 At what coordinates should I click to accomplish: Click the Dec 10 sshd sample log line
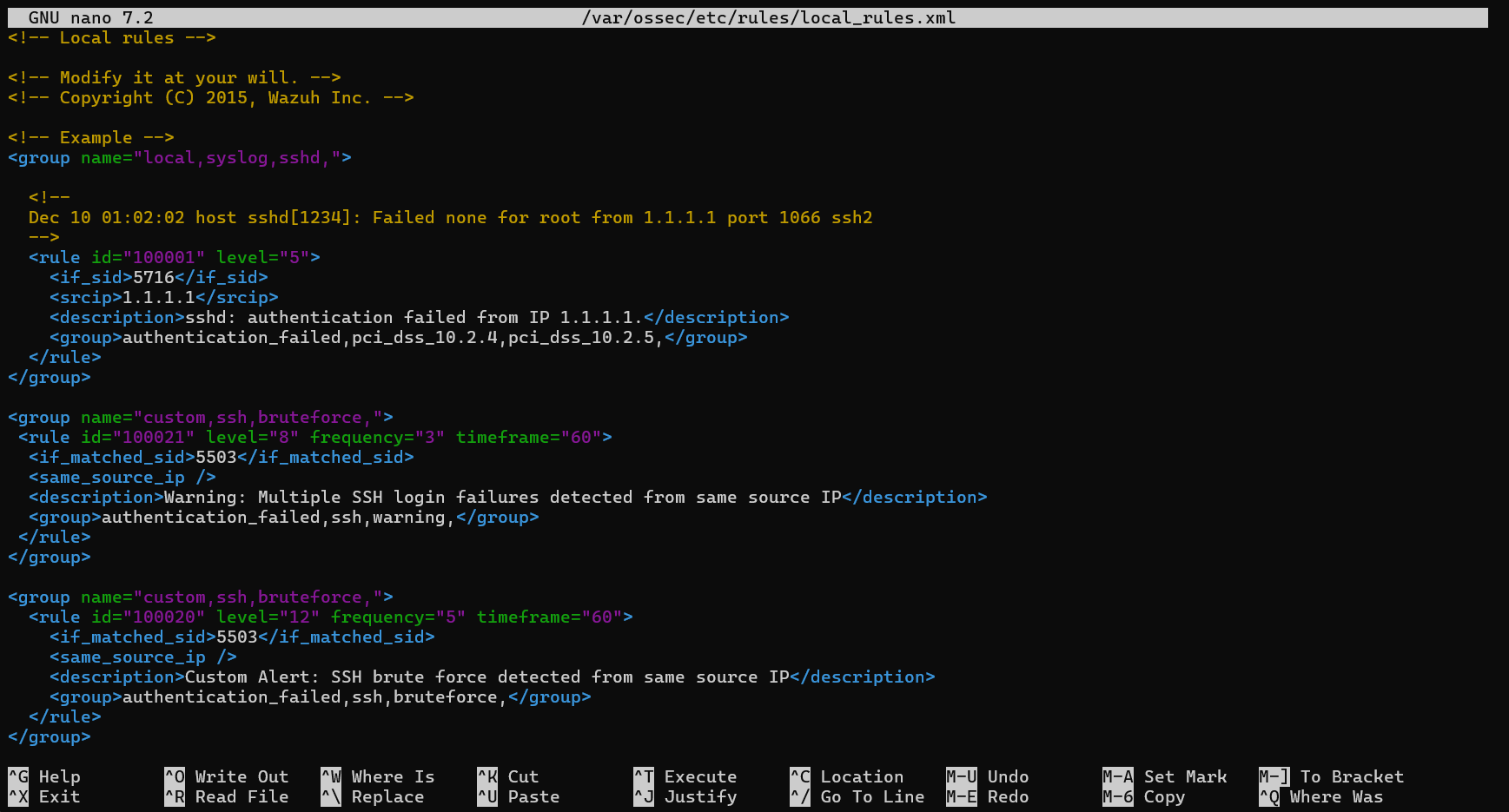451,217
